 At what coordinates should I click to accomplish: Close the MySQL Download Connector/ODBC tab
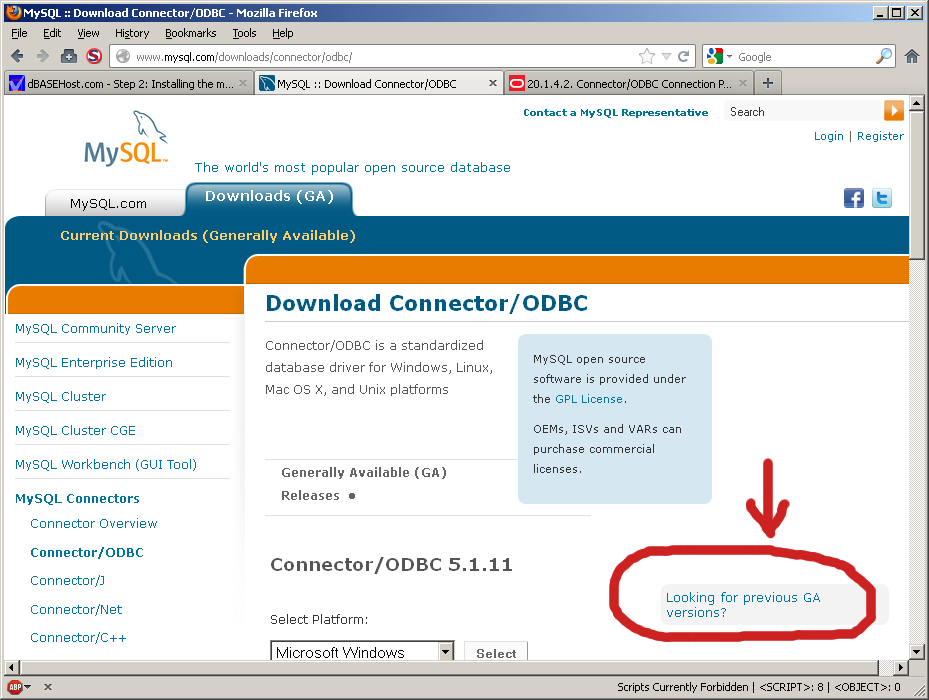(492, 83)
